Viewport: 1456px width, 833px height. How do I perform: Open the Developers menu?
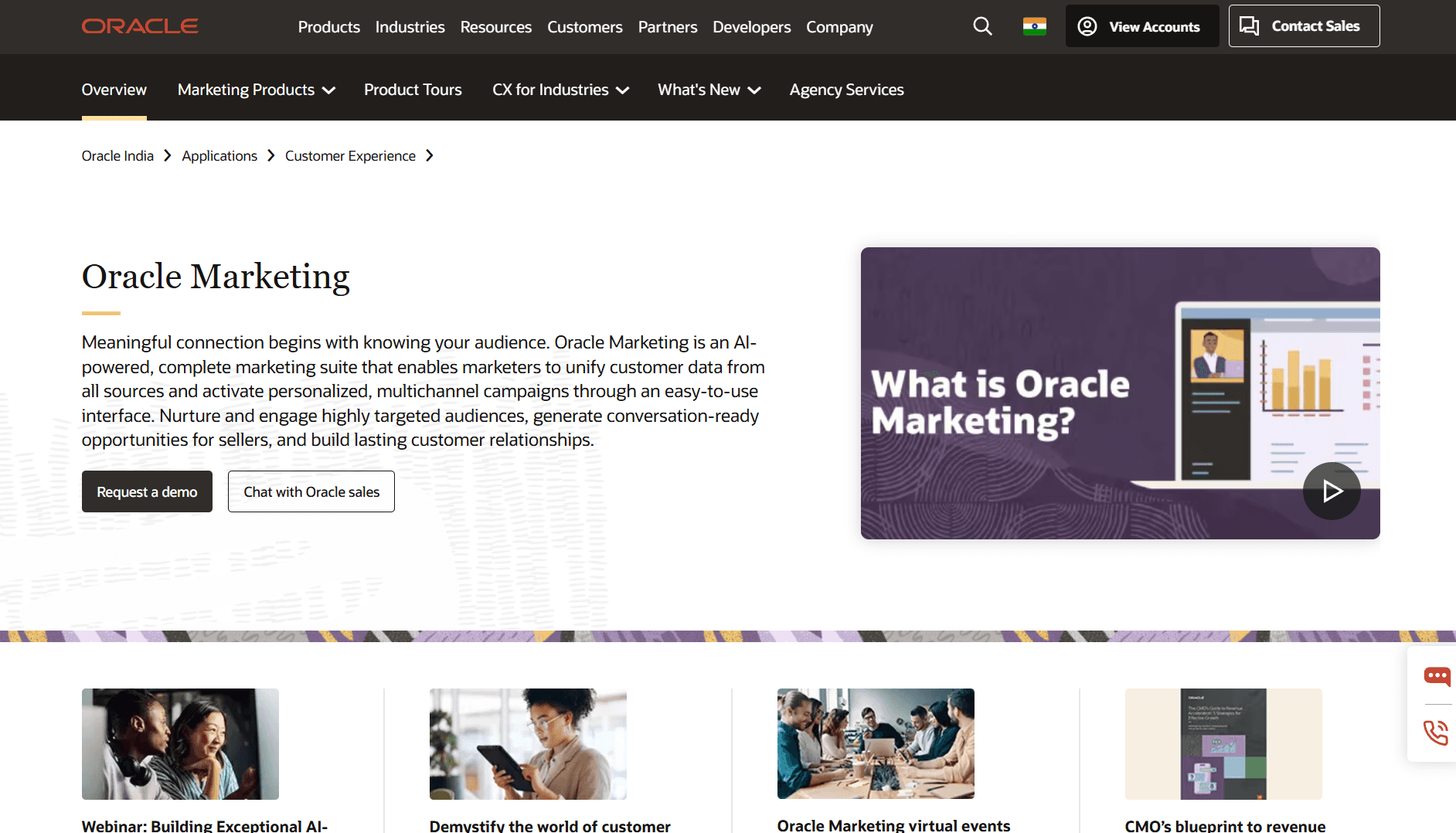click(752, 27)
